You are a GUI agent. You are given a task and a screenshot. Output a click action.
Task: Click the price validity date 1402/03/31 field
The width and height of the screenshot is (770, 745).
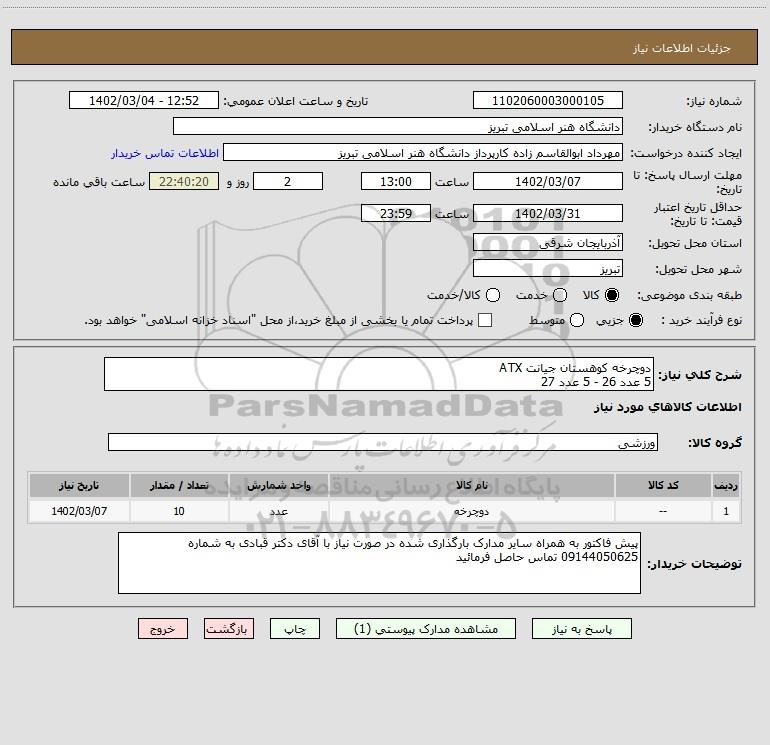coord(548,213)
